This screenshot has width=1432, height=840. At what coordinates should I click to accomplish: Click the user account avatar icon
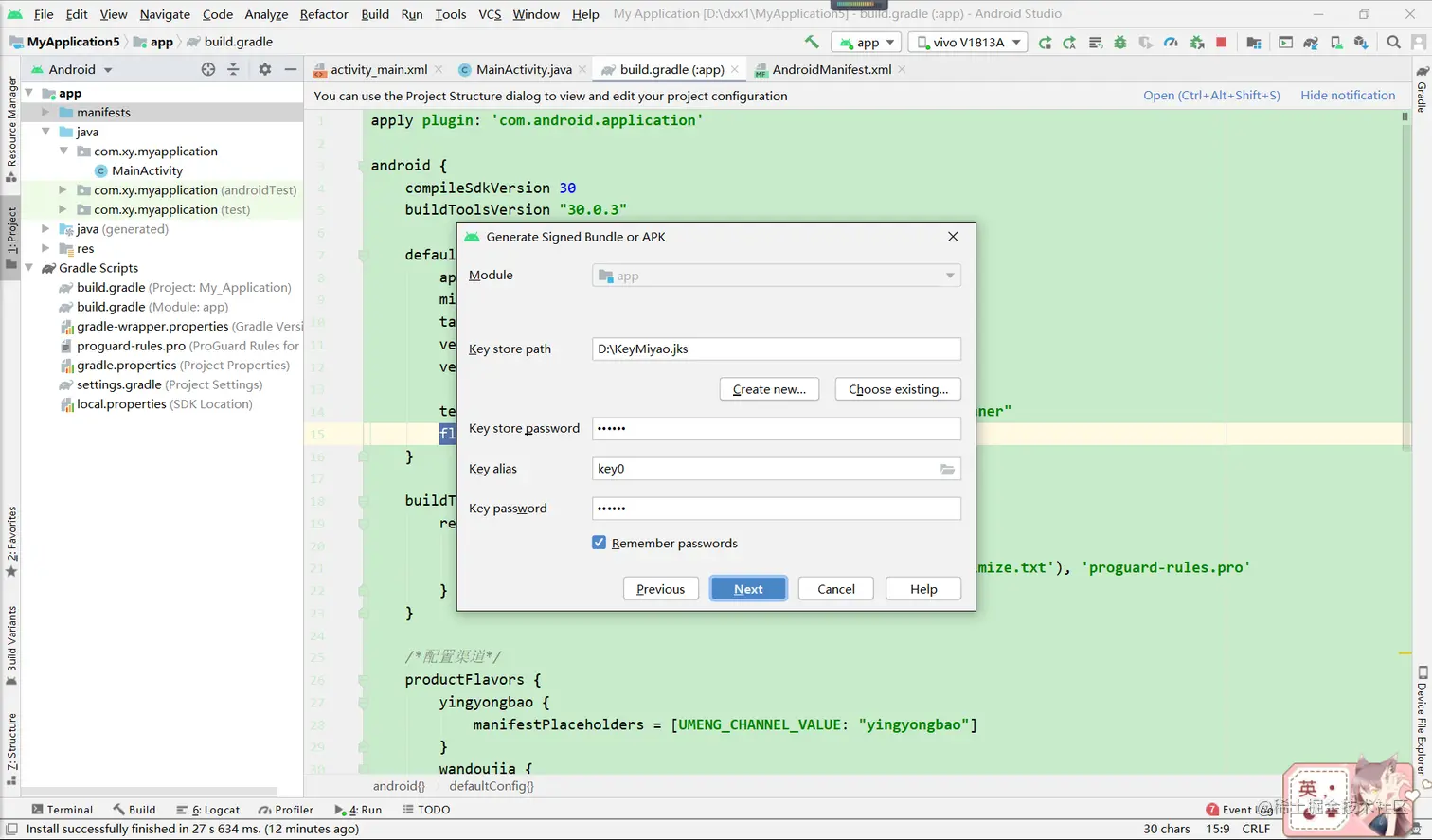coord(1419,42)
